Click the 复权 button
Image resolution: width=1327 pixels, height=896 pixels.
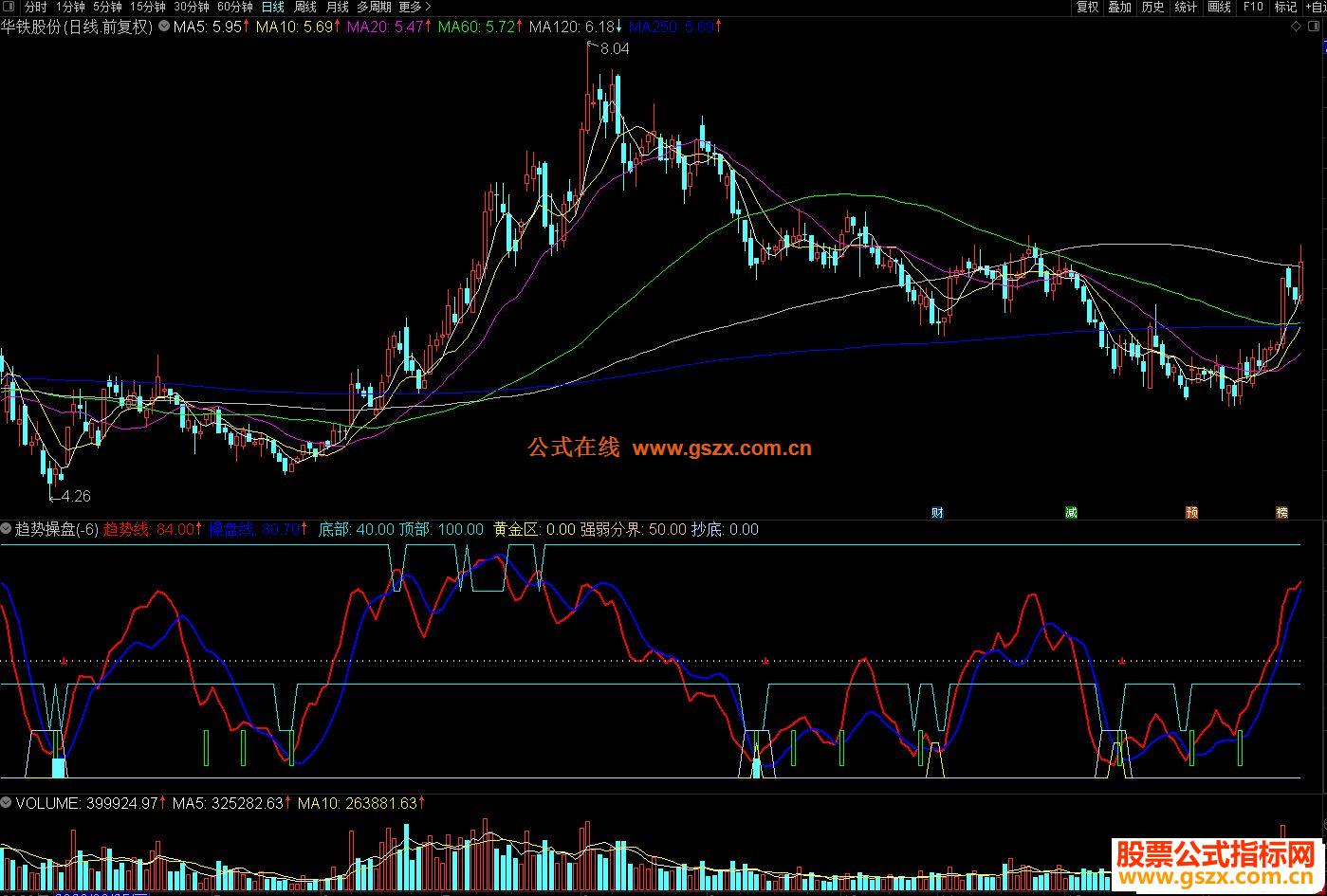click(x=1087, y=7)
